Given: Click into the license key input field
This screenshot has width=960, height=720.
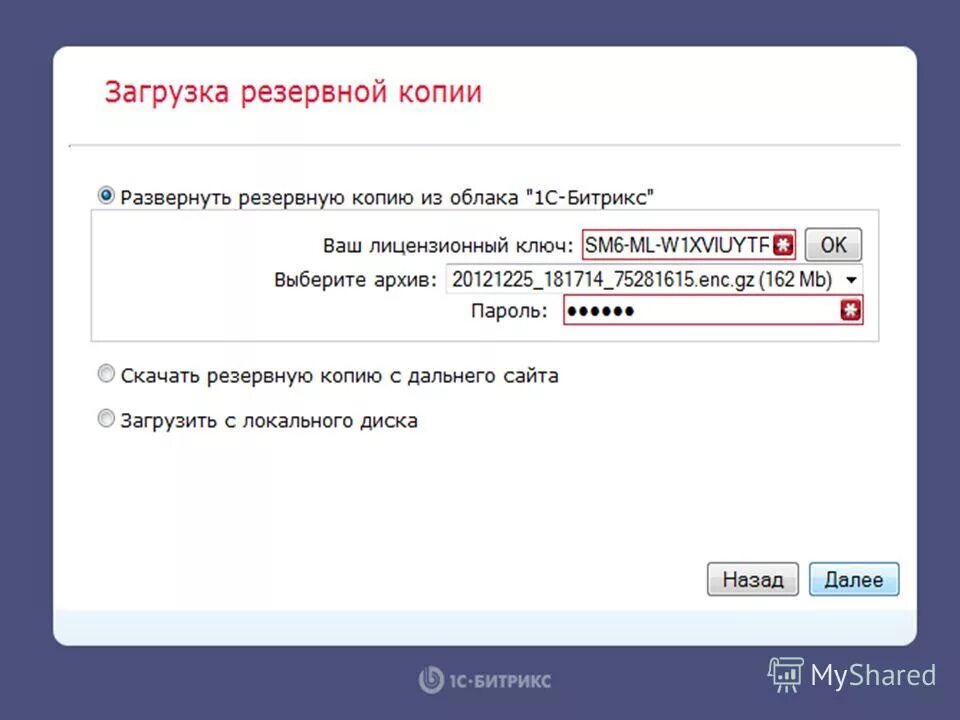Looking at the screenshot, I should [689, 245].
